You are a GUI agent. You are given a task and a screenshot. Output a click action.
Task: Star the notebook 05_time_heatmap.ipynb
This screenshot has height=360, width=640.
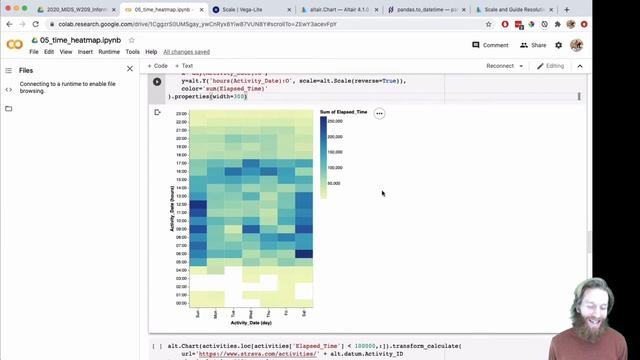pos(131,40)
